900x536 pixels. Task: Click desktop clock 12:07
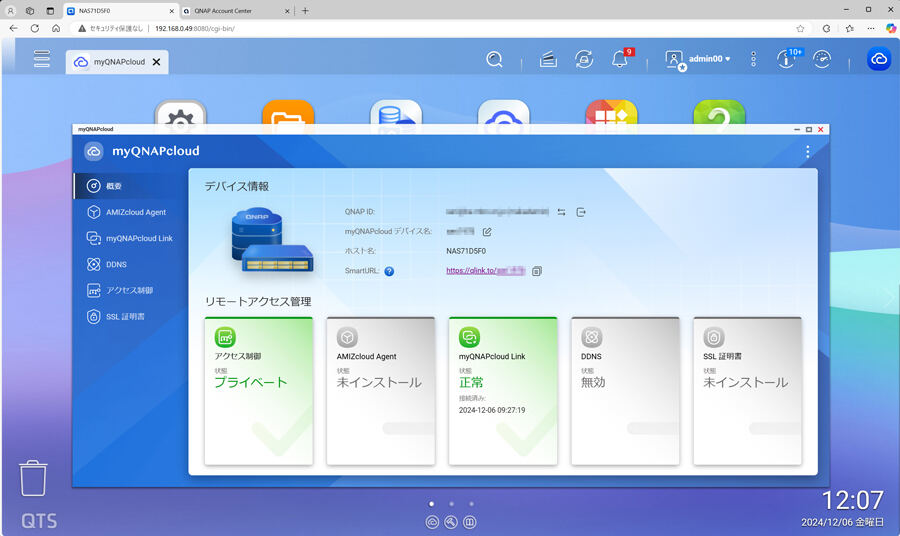853,500
